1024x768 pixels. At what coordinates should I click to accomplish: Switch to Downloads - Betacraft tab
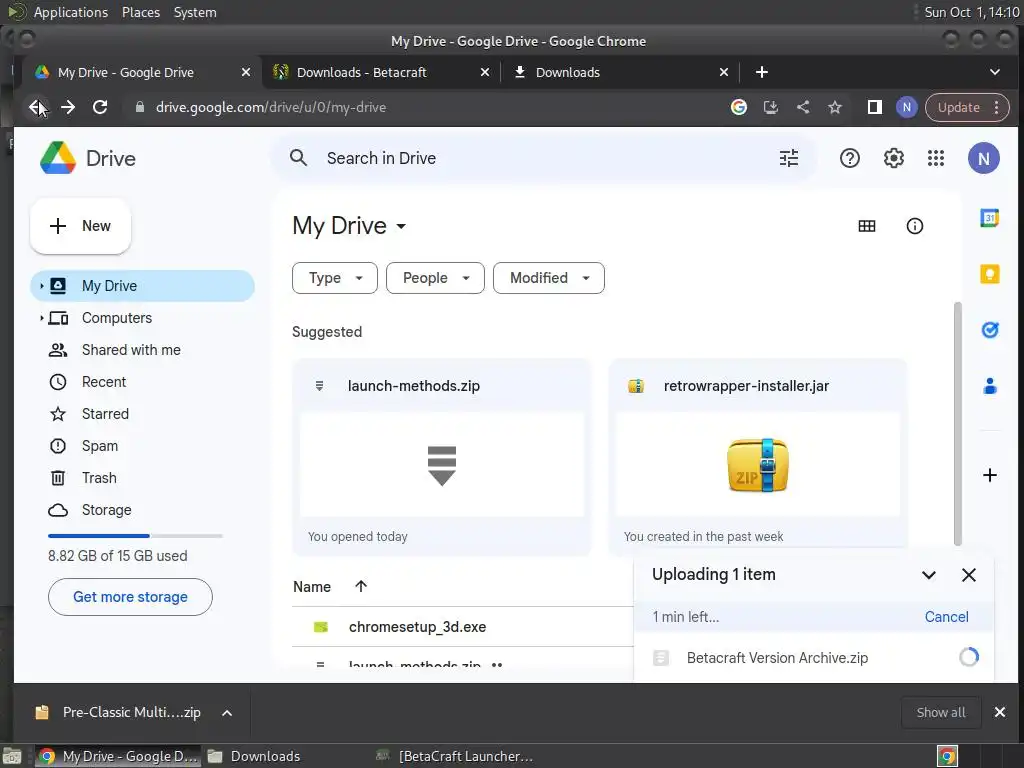point(381,72)
